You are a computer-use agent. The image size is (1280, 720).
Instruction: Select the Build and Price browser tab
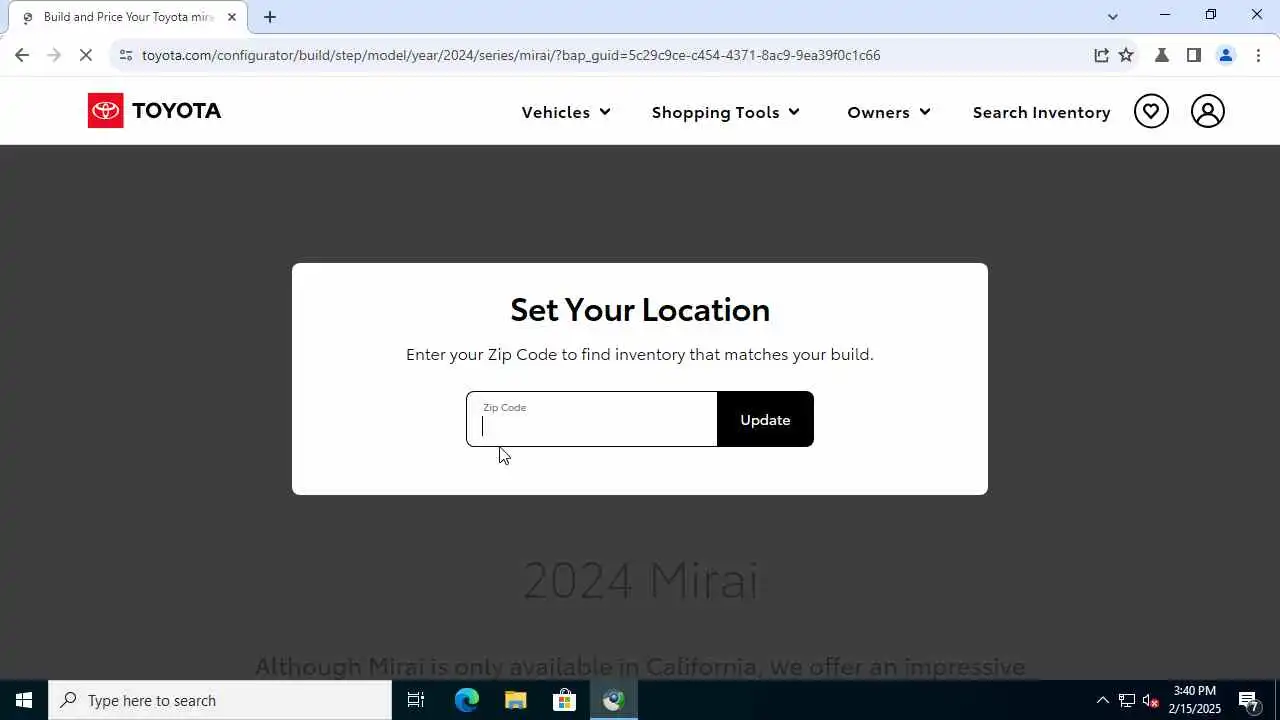(127, 17)
